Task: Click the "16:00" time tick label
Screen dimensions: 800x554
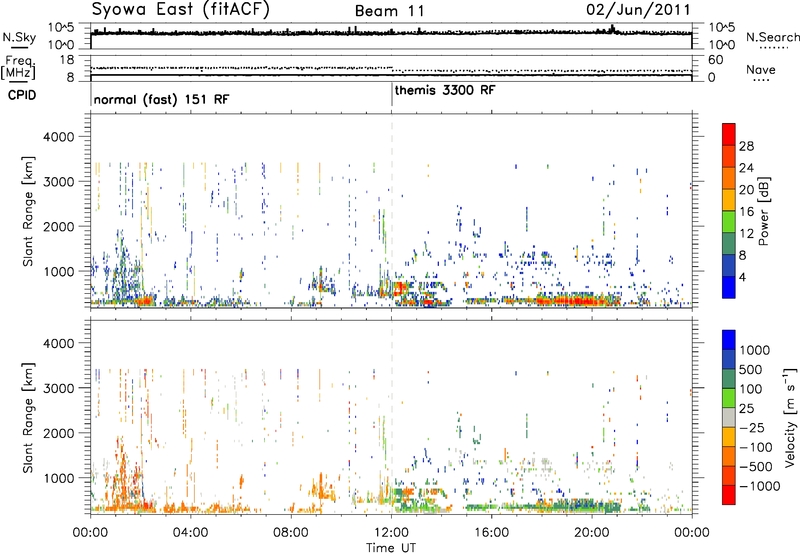Action: [491, 533]
